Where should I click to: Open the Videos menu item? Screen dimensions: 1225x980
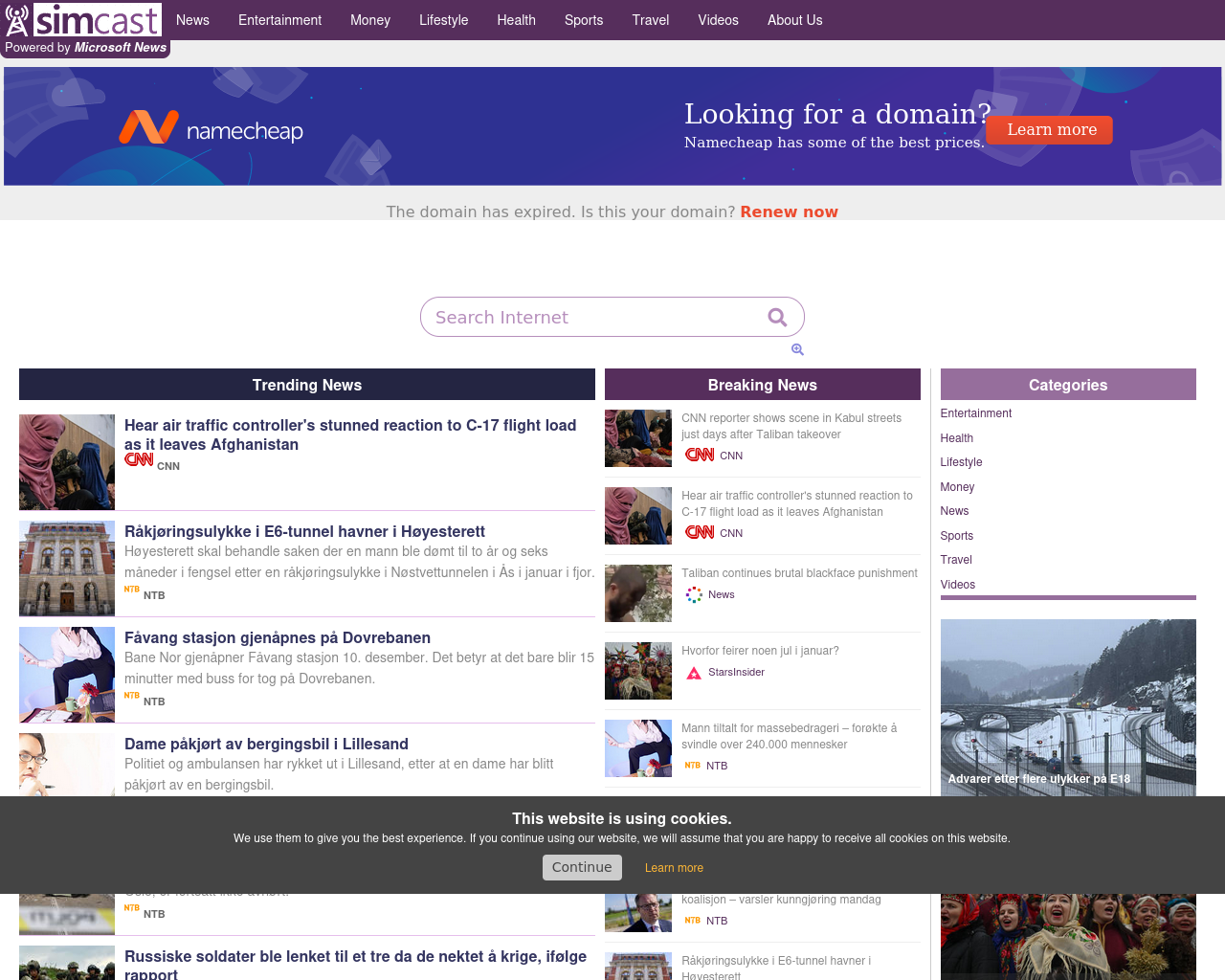[718, 20]
